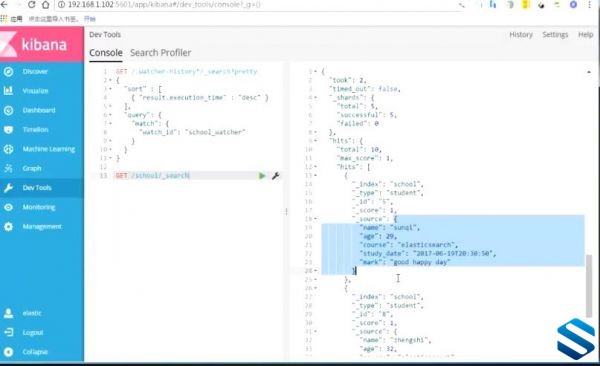This screenshot has height=366, width=600.
Task: Click the pane divider handle
Action: (x=286, y=212)
